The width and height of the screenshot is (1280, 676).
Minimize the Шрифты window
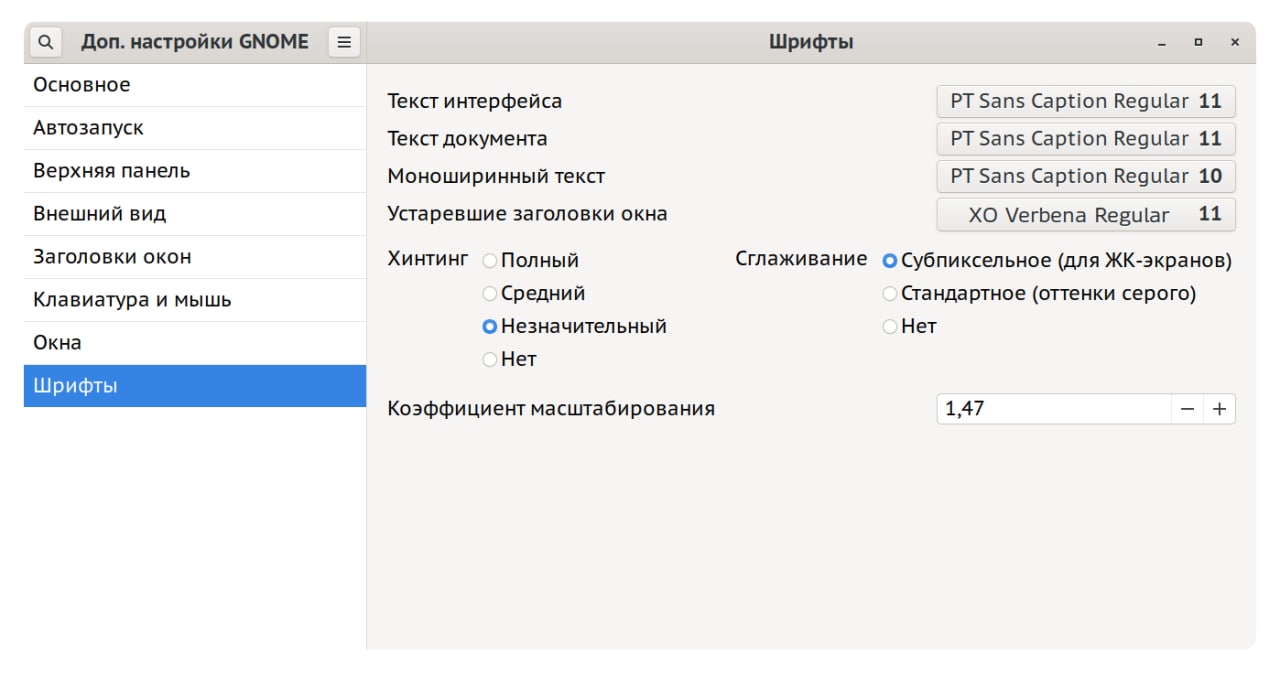tap(1162, 43)
